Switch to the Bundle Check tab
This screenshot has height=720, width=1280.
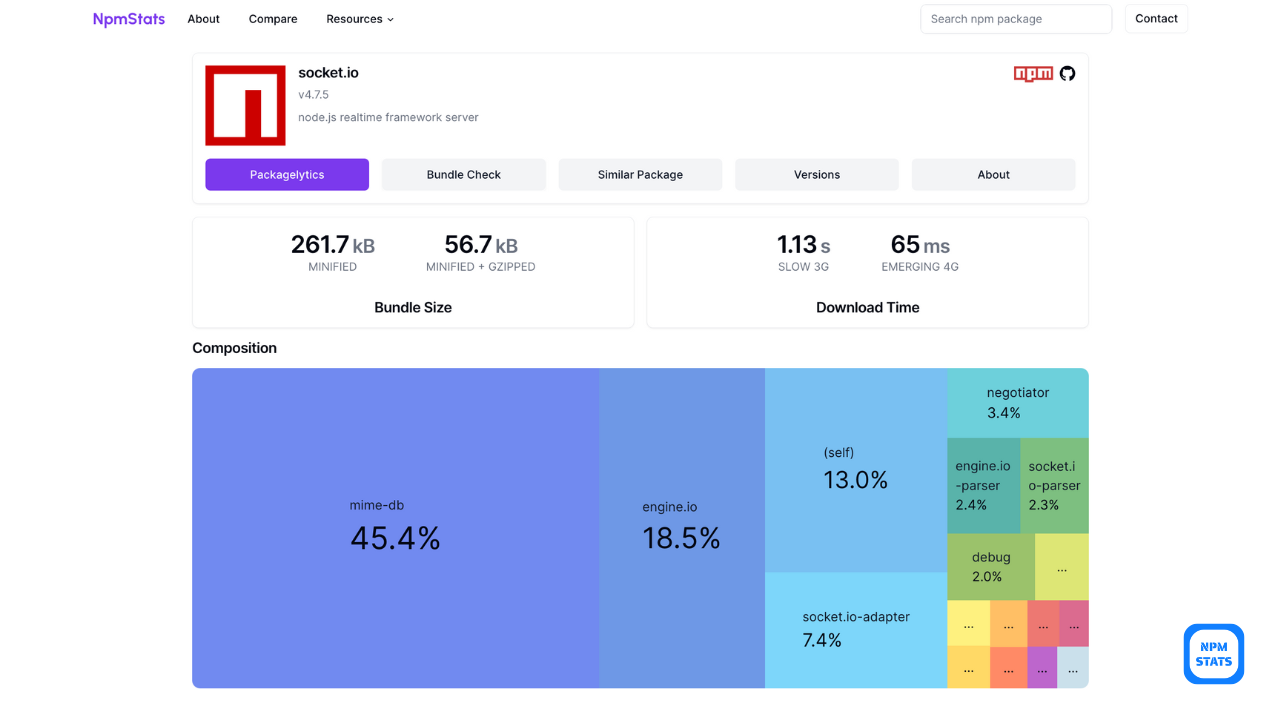464,174
